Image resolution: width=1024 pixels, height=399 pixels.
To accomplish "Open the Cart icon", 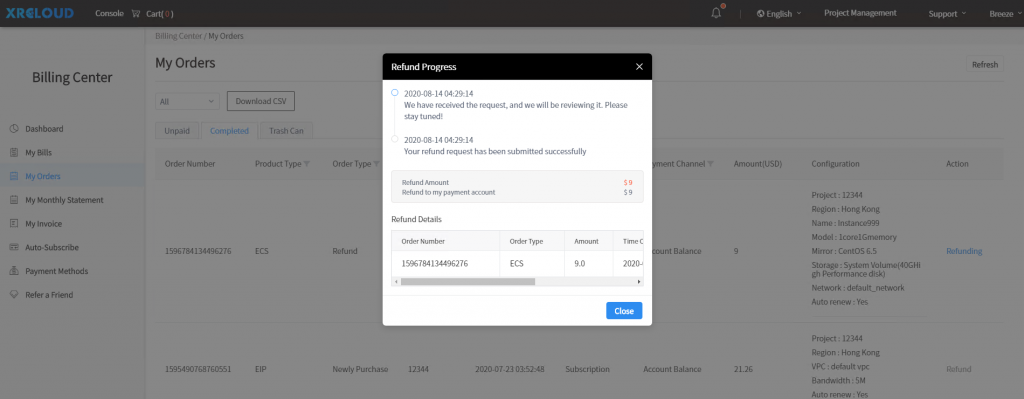I will 136,13.
